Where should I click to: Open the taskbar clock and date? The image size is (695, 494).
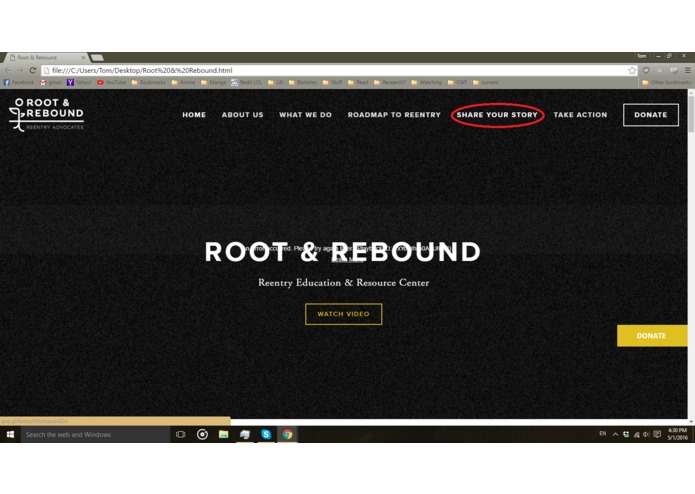[677, 434]
